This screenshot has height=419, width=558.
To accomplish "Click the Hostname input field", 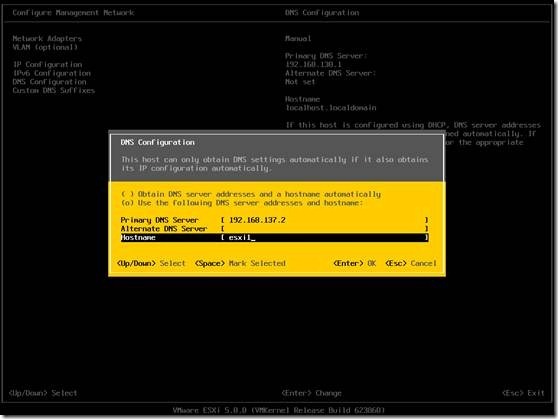I will [x=324, y=237].
